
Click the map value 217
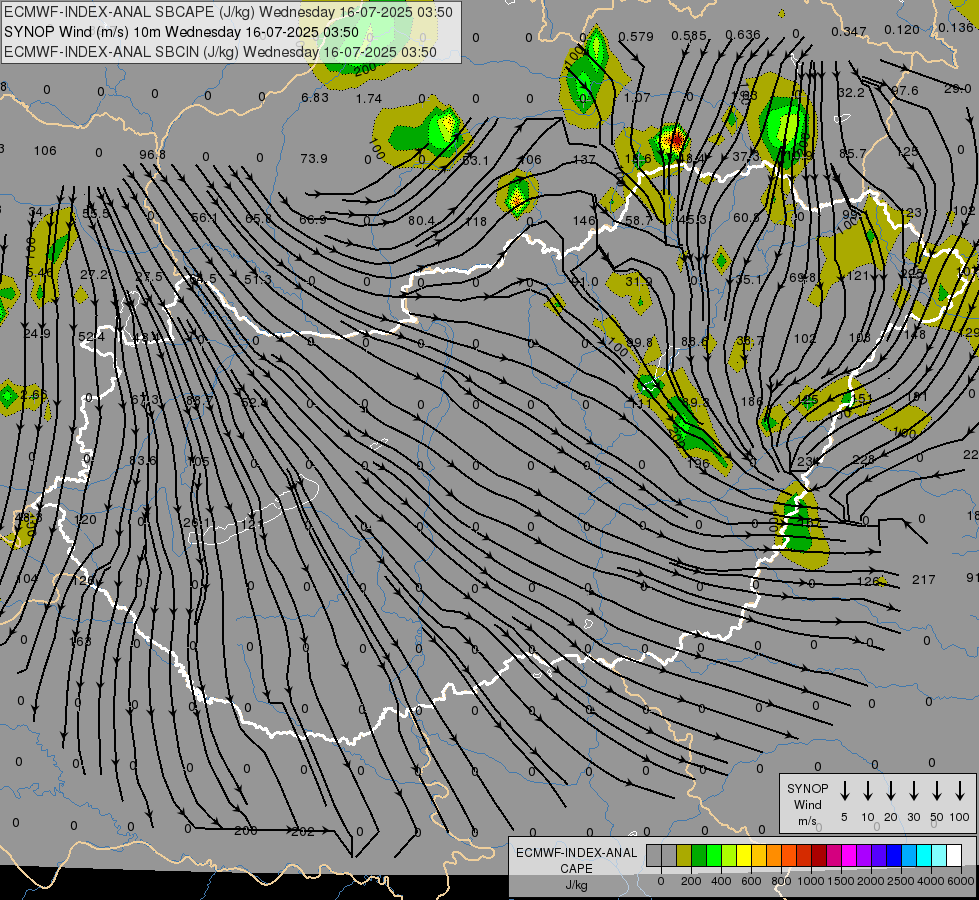(x=923, y=580)
